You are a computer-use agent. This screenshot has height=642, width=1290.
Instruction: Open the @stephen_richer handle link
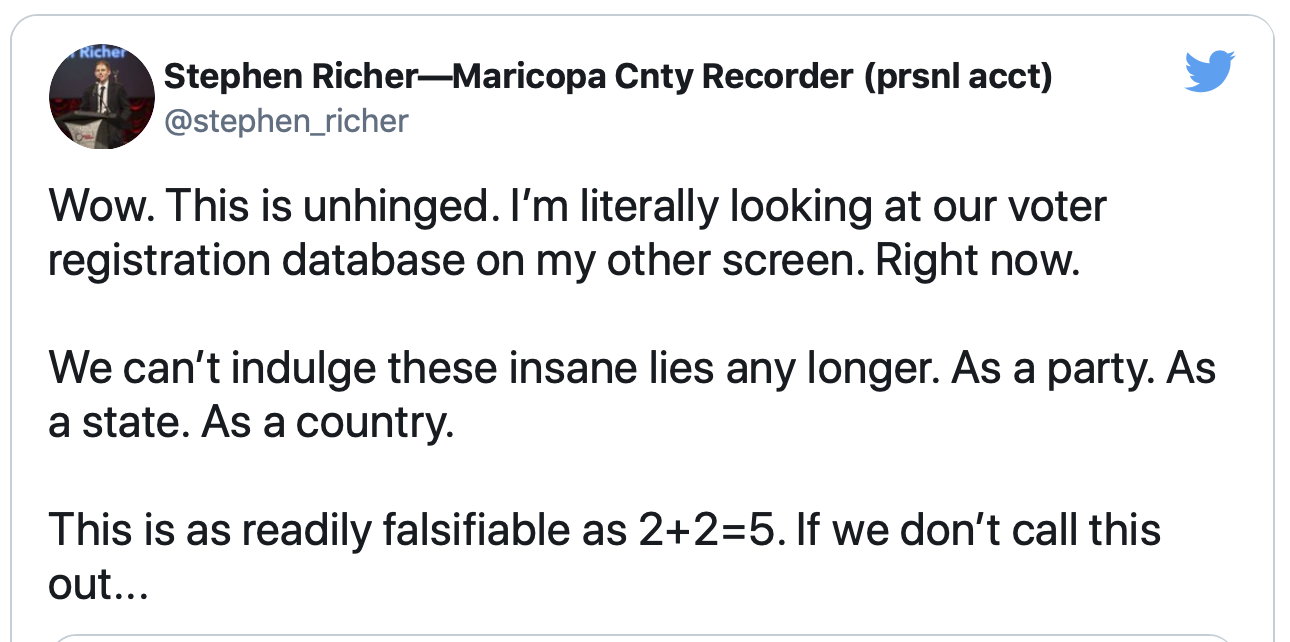click(x=285, y=122)
